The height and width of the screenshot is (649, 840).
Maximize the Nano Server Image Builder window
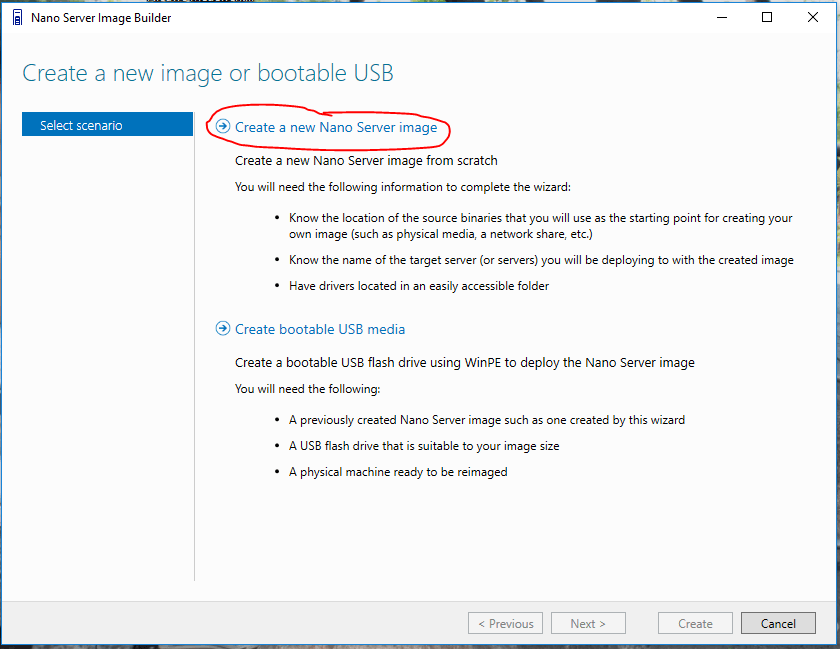[x=767, y=18]
